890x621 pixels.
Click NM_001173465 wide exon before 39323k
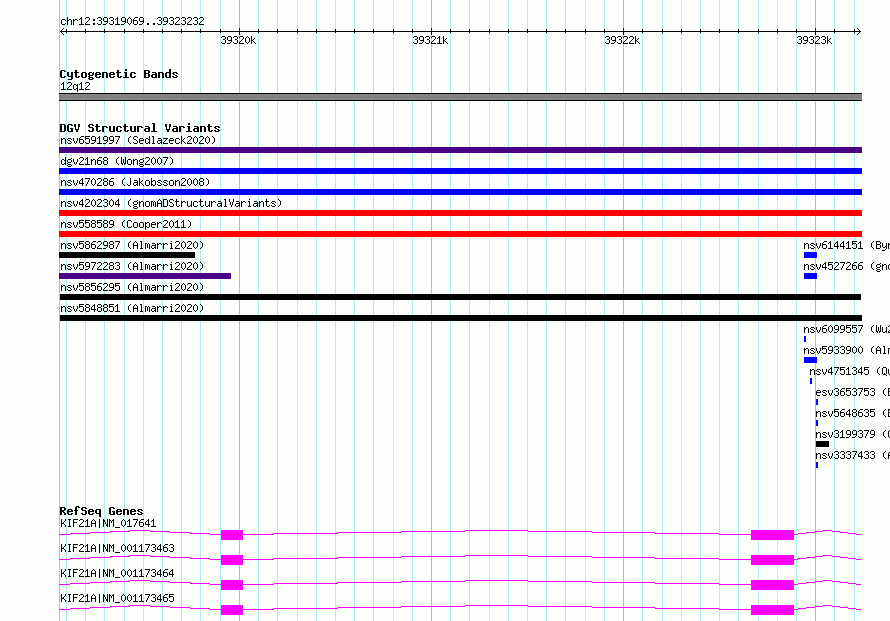(x=773, y=610)
